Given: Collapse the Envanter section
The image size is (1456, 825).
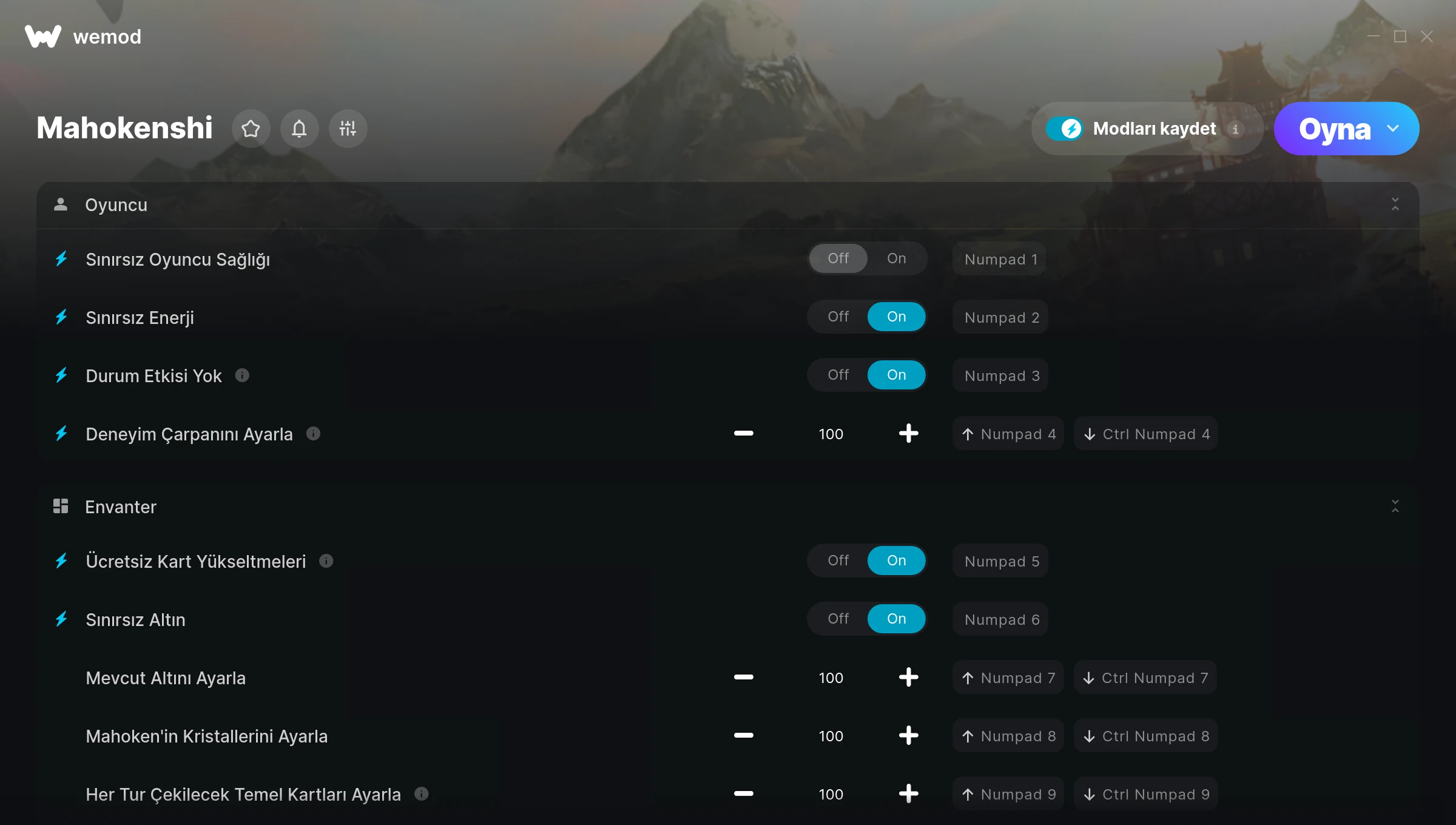Looking at the screenshot, I should click(1395, 507).
